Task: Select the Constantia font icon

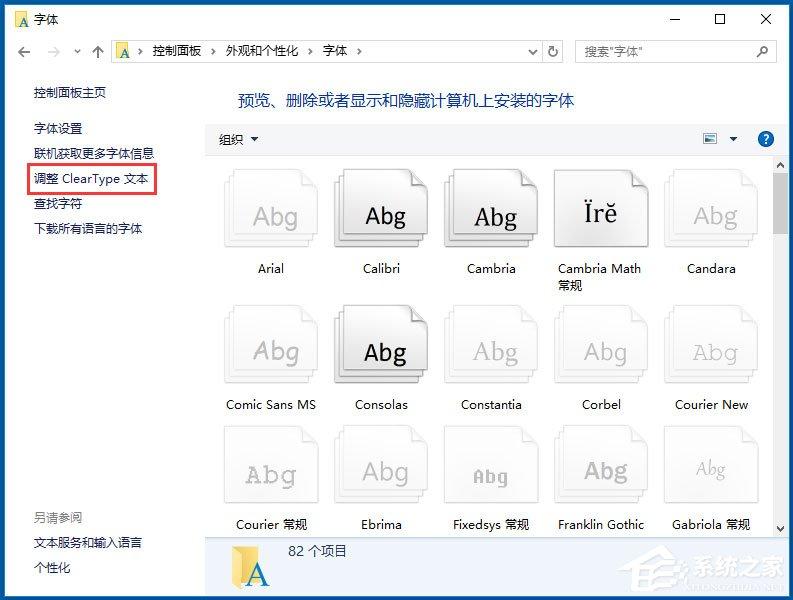Action: 491,344
